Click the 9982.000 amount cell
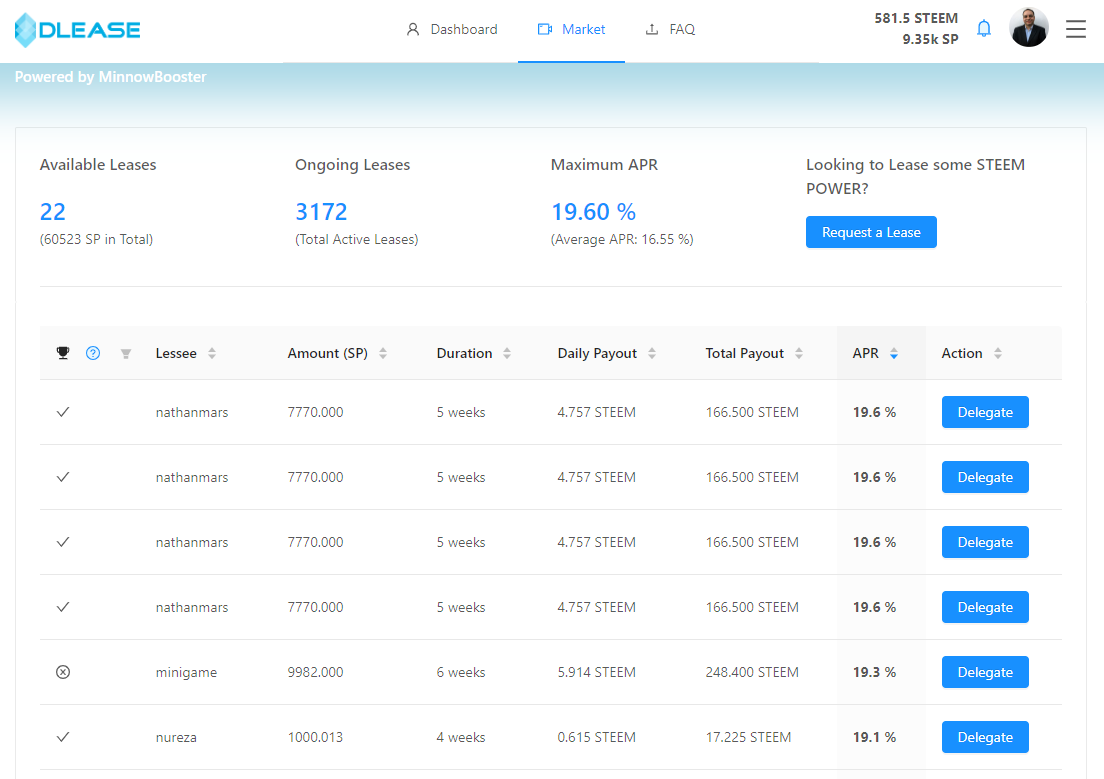 click(315, 672)
